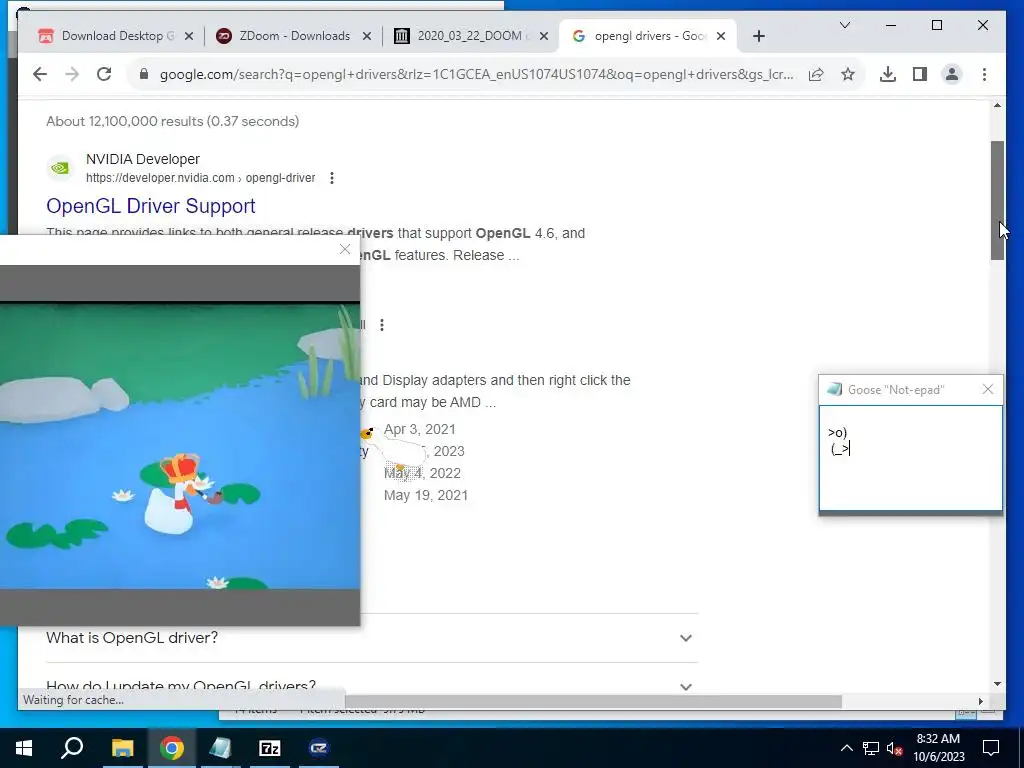Image resolution: width=1024 pixels, height=768 pixels.
Task: Expand the 'What is OpenGL driver?' question
Action: point(372,638)
